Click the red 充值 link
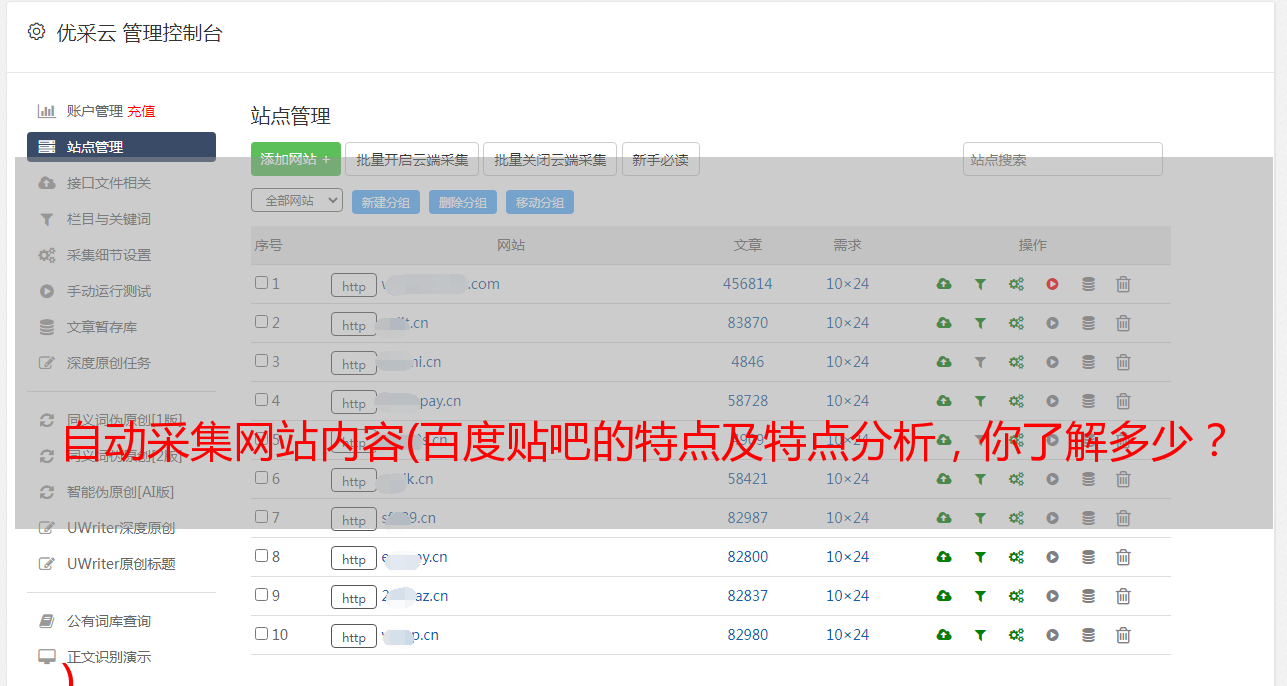 pyautogui.click(x=141, y=111)
